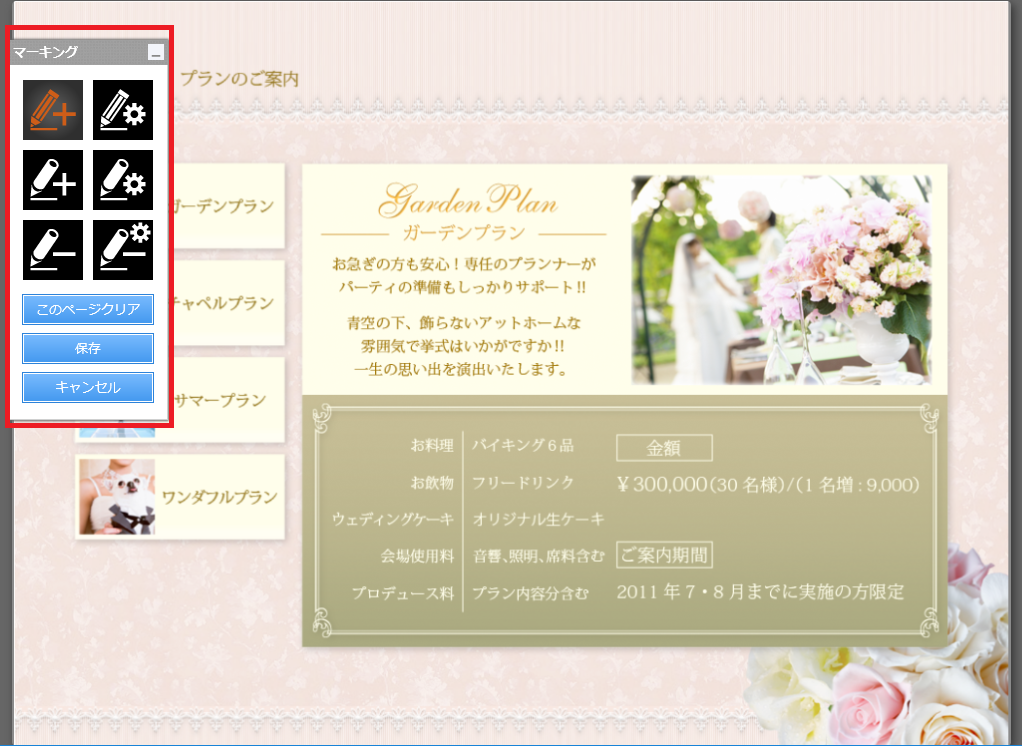This screenshot has height=746, width=1022.
Task: Click the キャンセル button
Action: [x=88, y=387]
